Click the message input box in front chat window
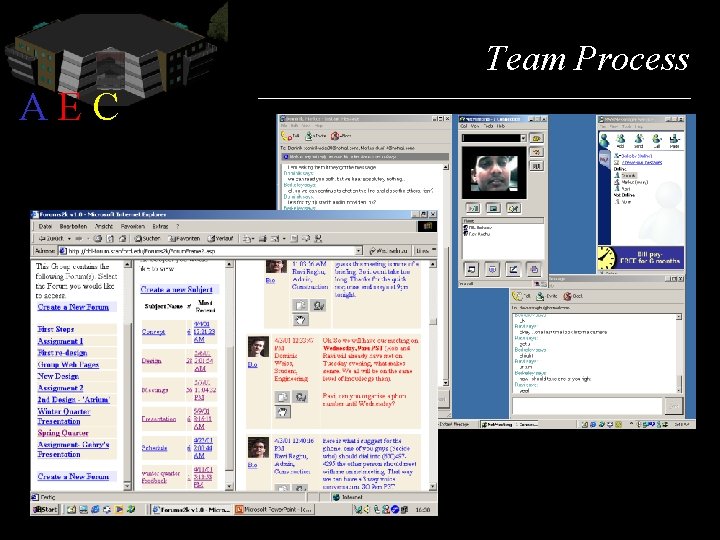Image resolution: width=720 pixels, height=540 pixels. (x=587, y=406)
